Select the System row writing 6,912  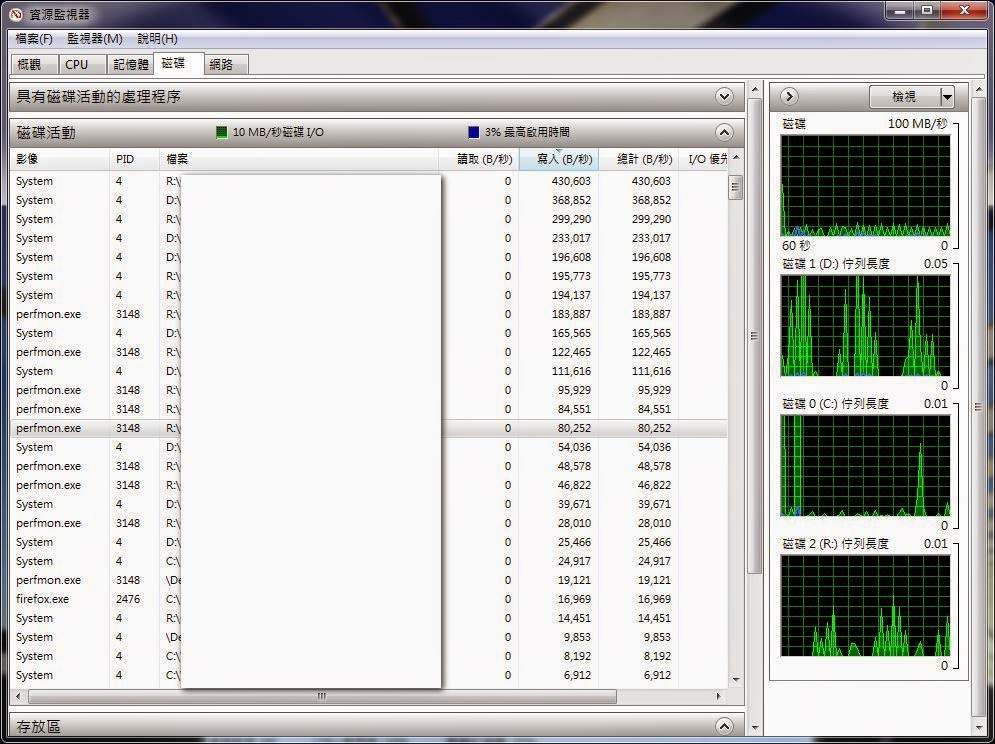coord(369,675)
